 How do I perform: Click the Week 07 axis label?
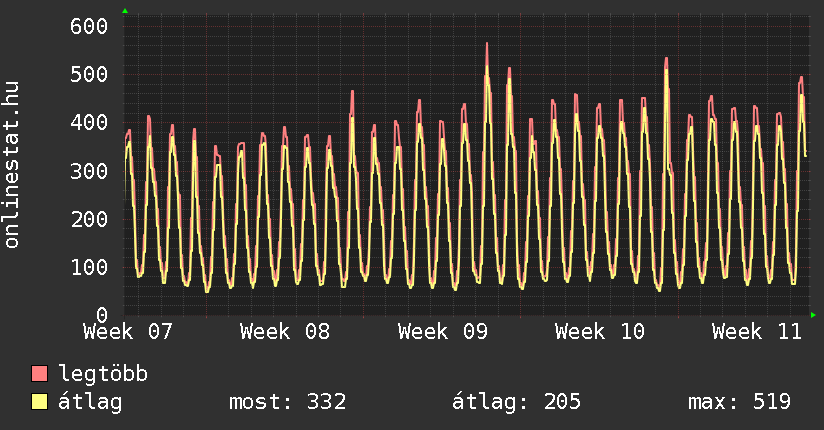click(x=128, y=332)
